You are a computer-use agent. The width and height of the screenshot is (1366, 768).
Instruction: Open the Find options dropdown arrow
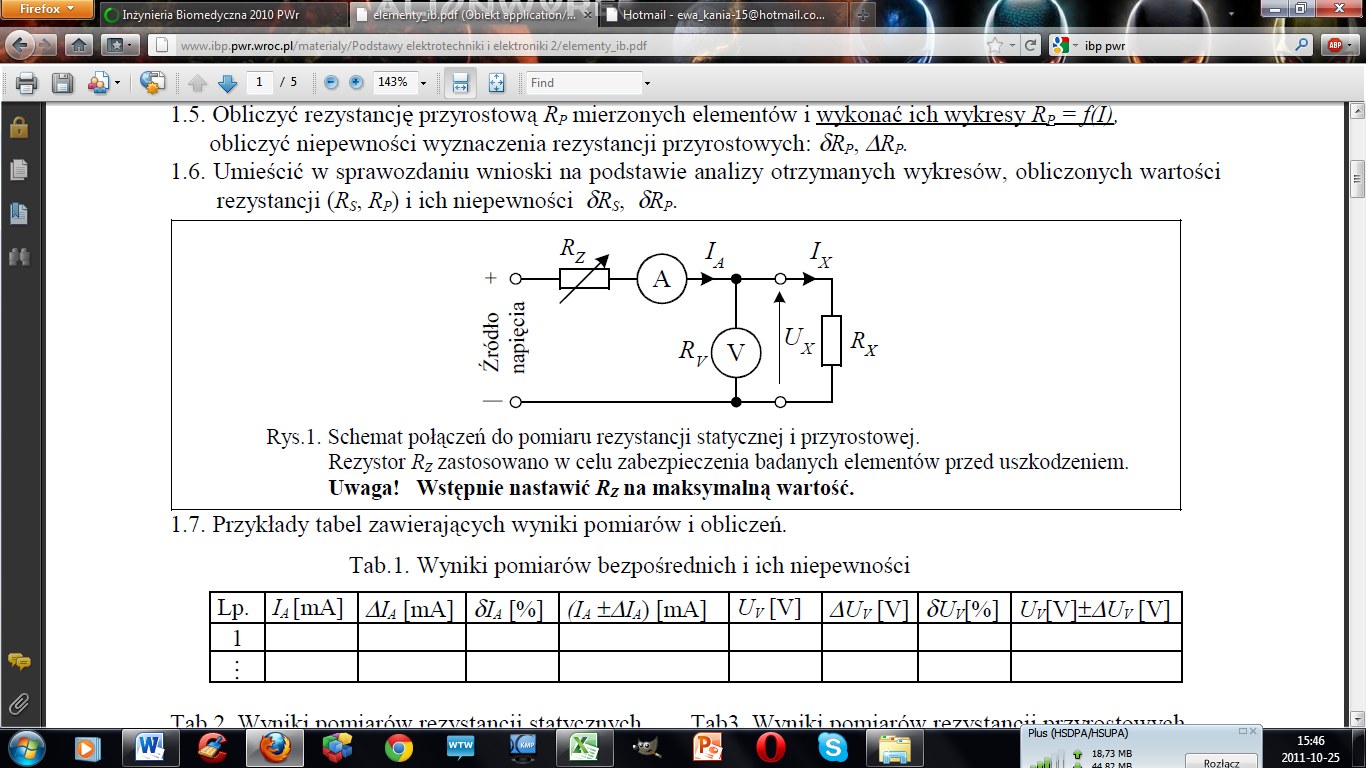pos(647,83)
